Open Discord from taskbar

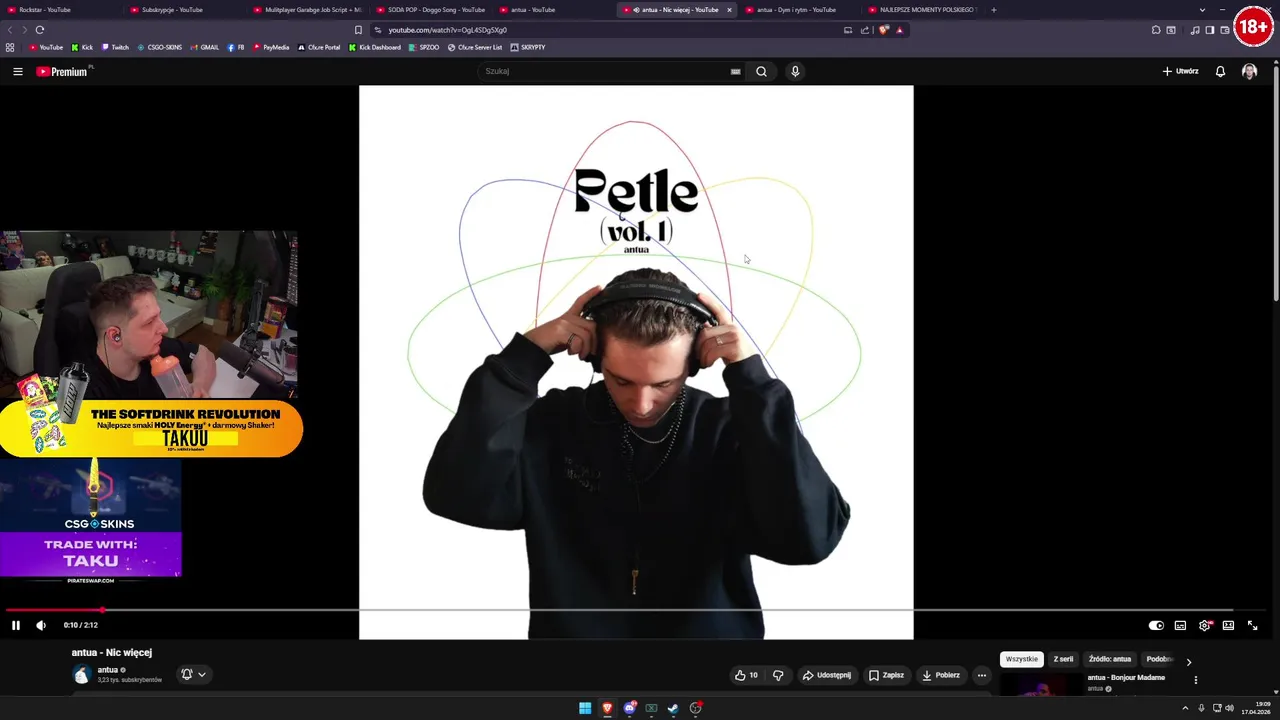(x=629, y=708)
